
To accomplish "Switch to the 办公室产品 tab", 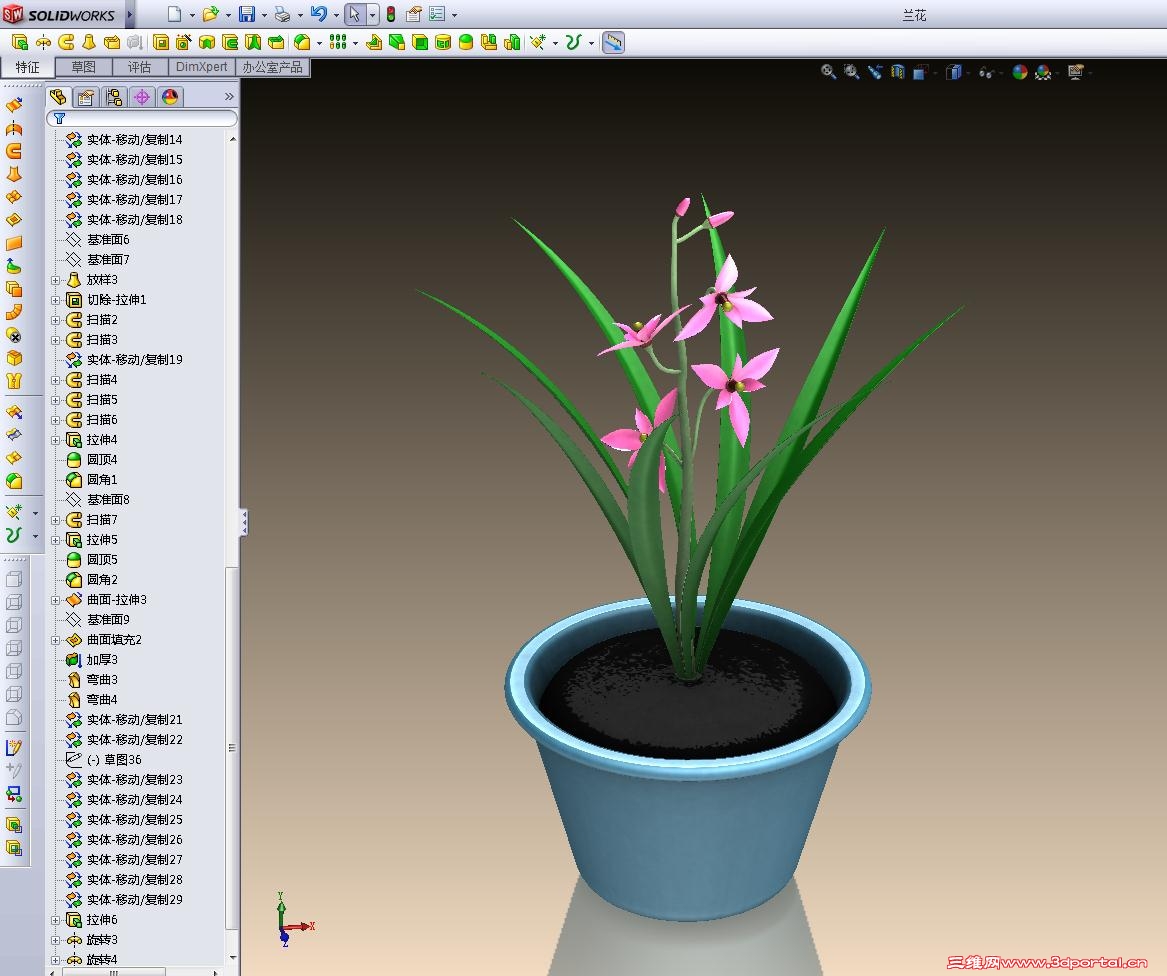I will click(x=272, y=67).
